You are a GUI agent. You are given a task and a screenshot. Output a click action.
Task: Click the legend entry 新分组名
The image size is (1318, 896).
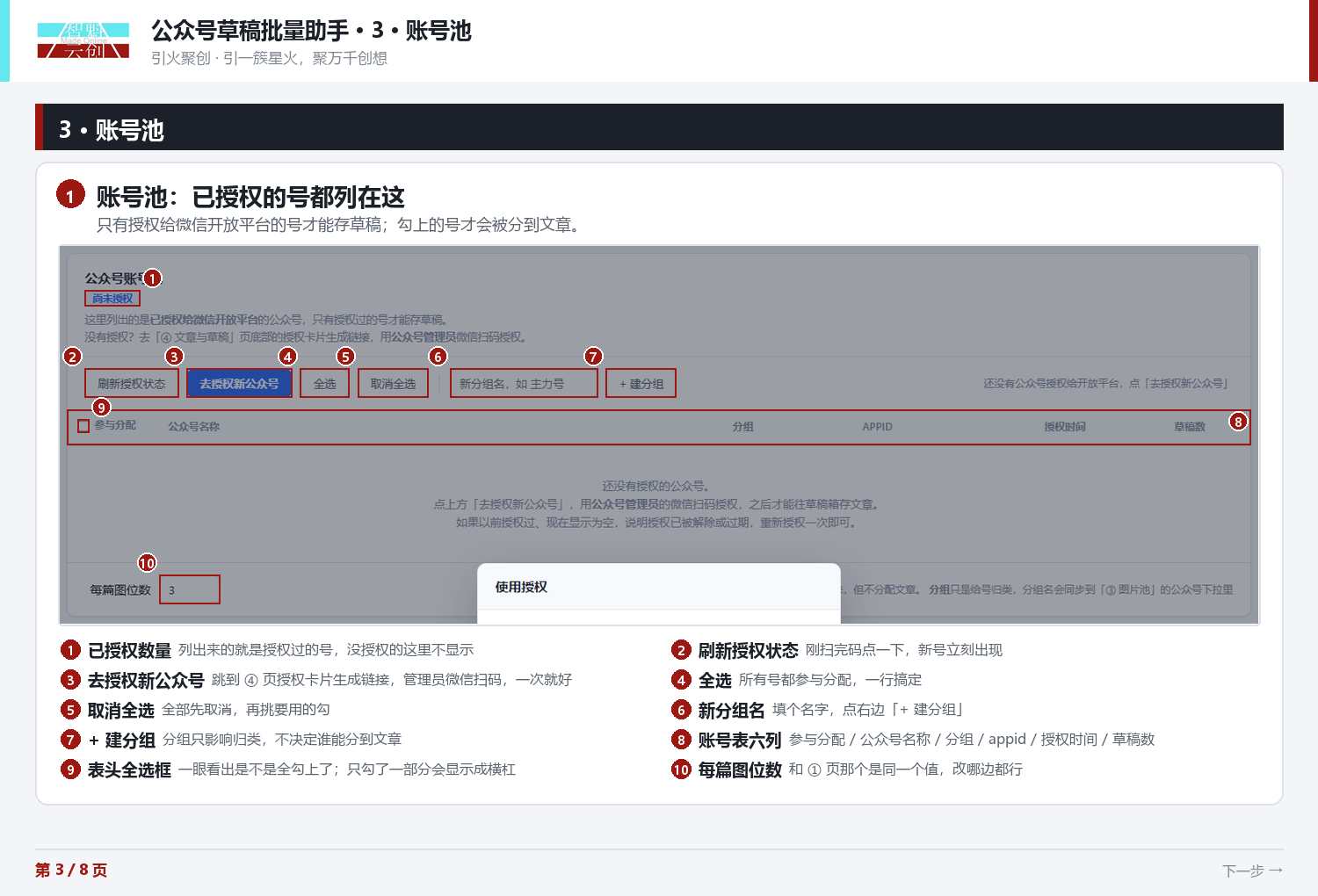click(731, 710)
